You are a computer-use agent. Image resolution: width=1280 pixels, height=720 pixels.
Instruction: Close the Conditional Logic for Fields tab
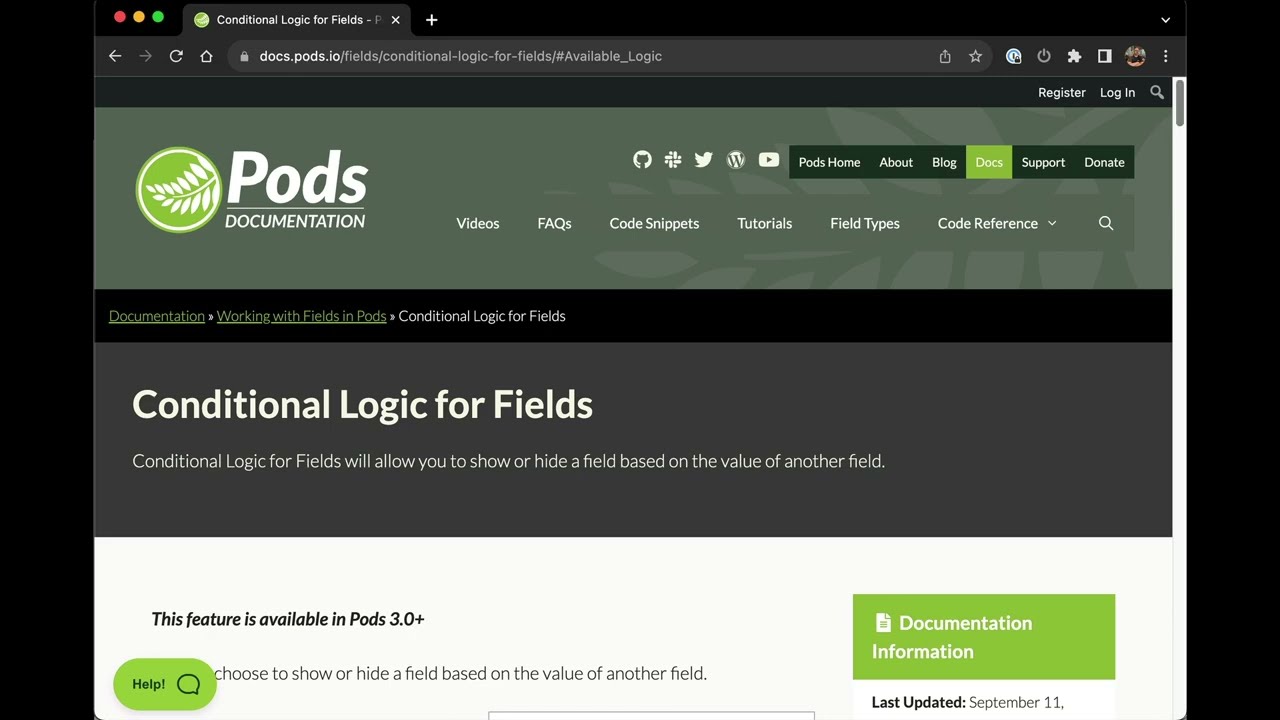tap(395, 20)
